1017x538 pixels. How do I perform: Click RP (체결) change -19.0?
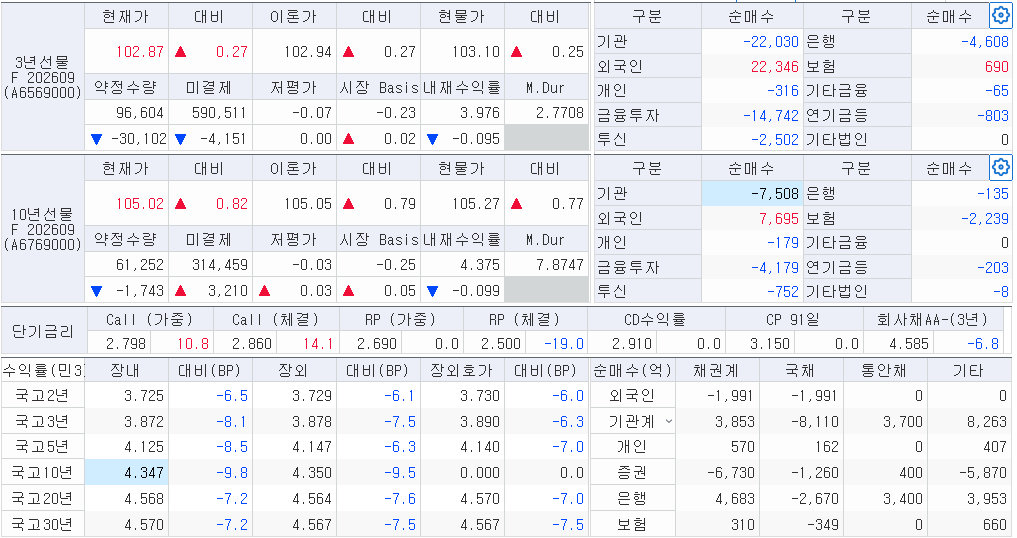564,344
